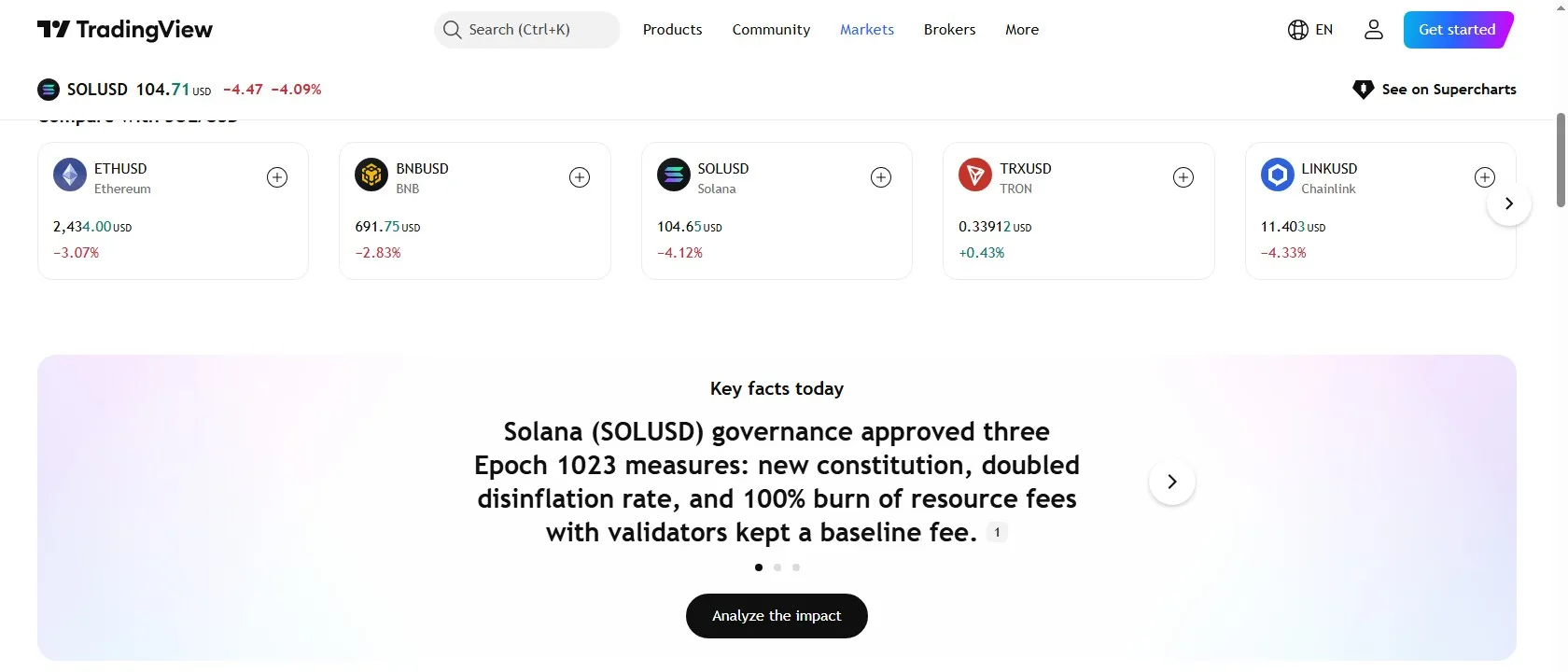Add LINKUSD to comparison with plus icon

click(x=1485, y=177)
